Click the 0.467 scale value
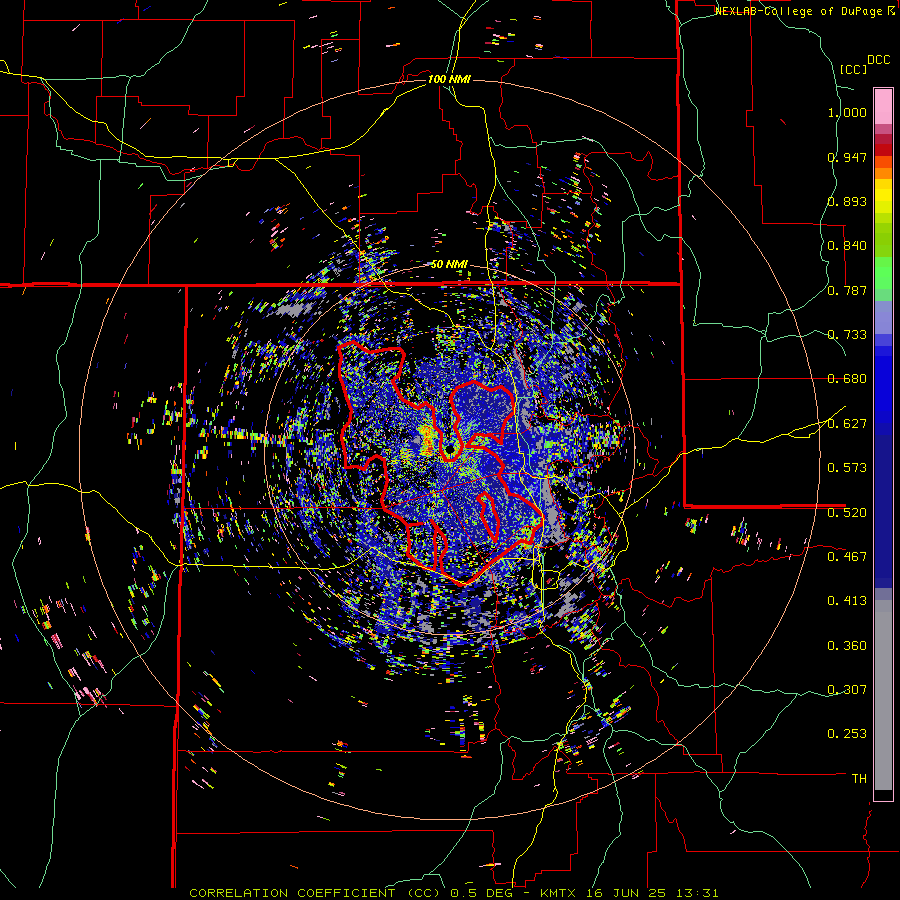This screenshot has height=900, width=900. (847, 557)
